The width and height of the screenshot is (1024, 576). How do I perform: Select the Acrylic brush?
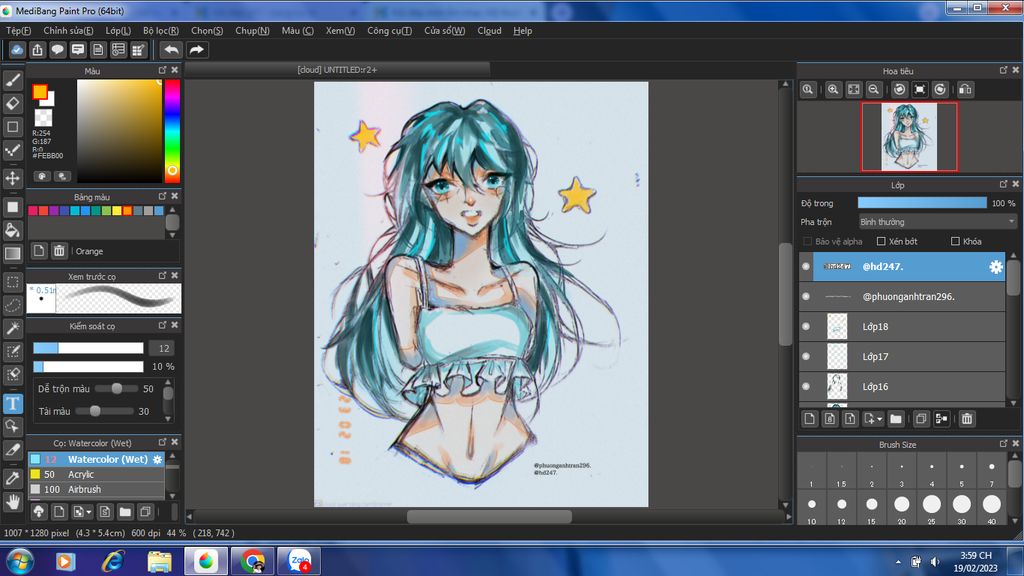(81, 474)
